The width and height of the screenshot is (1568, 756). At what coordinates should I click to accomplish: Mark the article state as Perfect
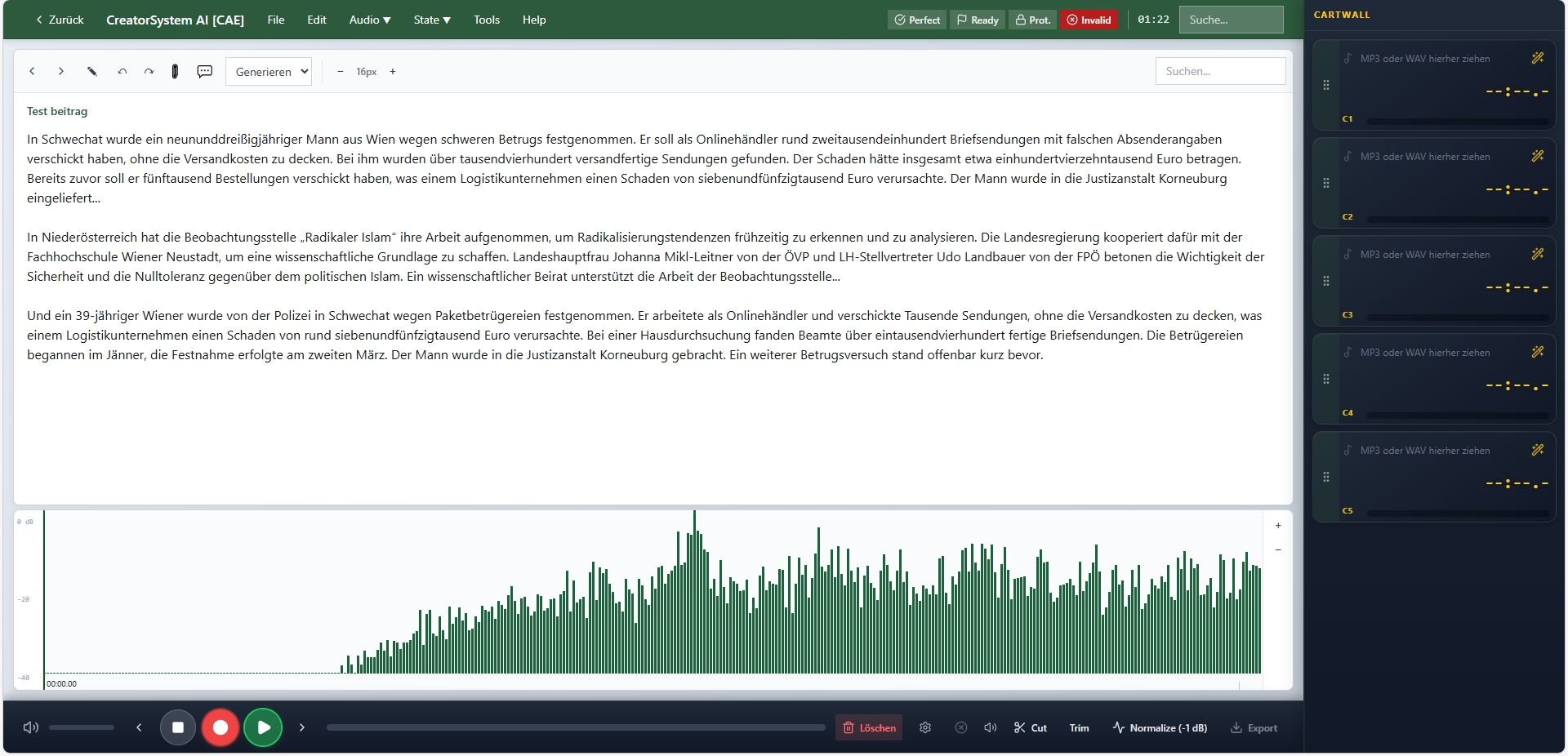pyautogui.click(x=916, y=20)
